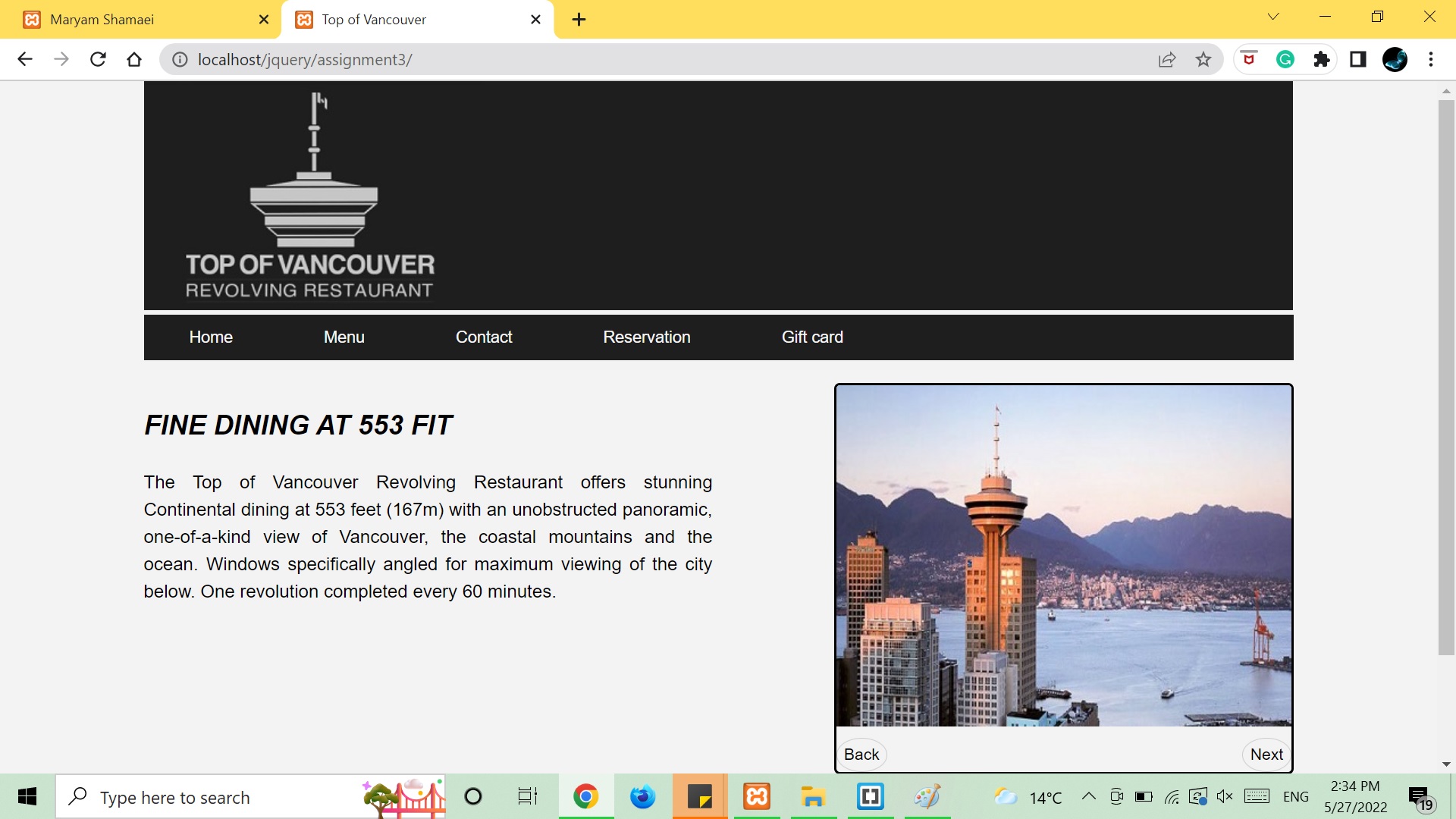The height and width of the screenshot is (819, 1456).
Task: Open the Menu nav link
Action: pos(344,337)
